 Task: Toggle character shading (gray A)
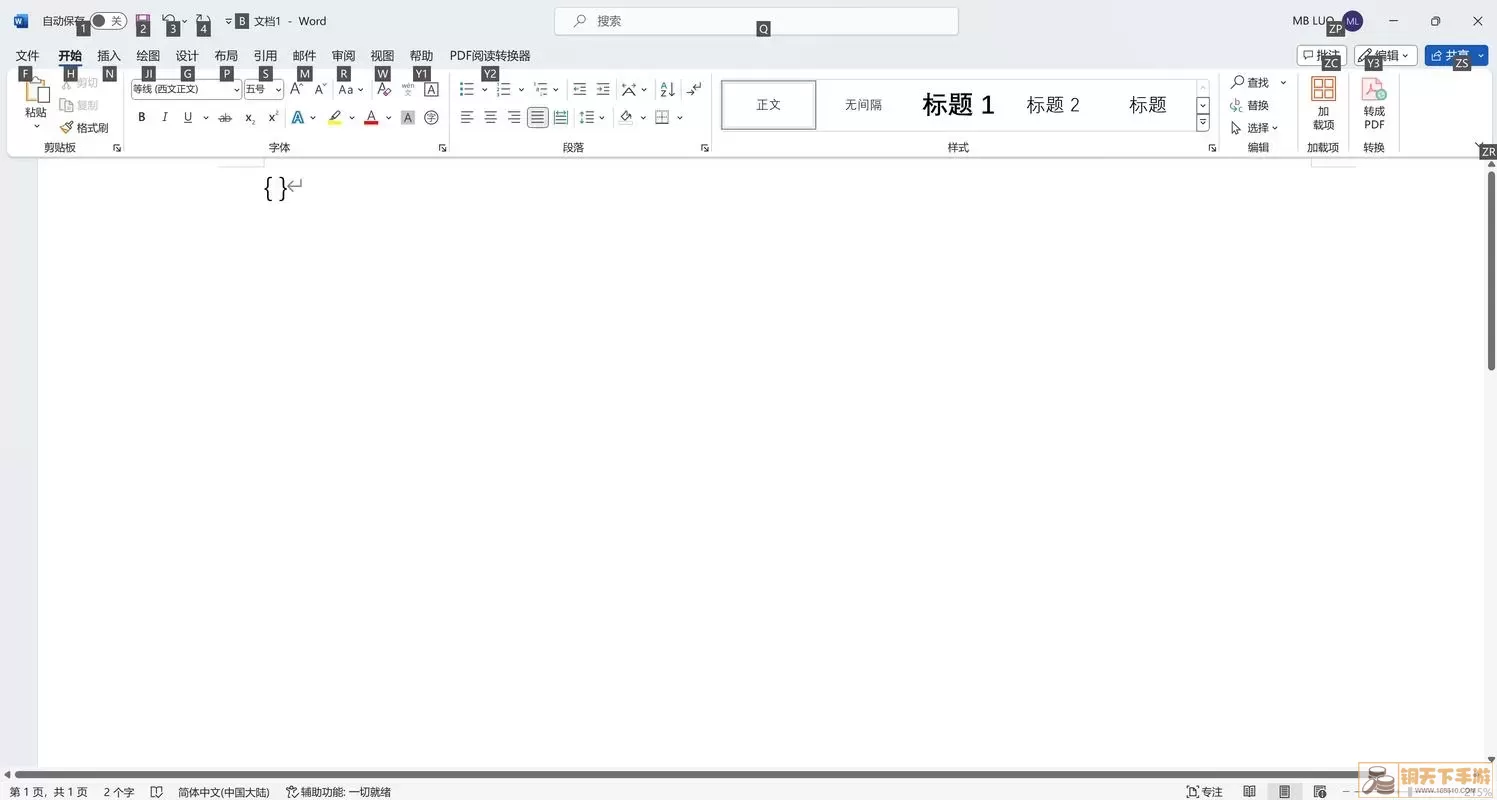pyautogui.click(x=408, y=118)
